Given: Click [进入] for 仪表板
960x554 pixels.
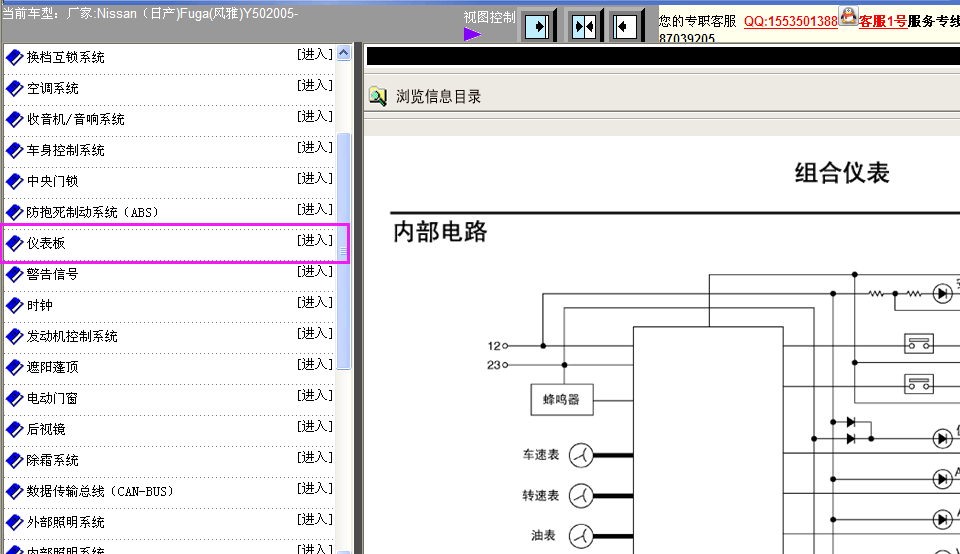Looking at the screenshot, I should (x=315, y=241).
